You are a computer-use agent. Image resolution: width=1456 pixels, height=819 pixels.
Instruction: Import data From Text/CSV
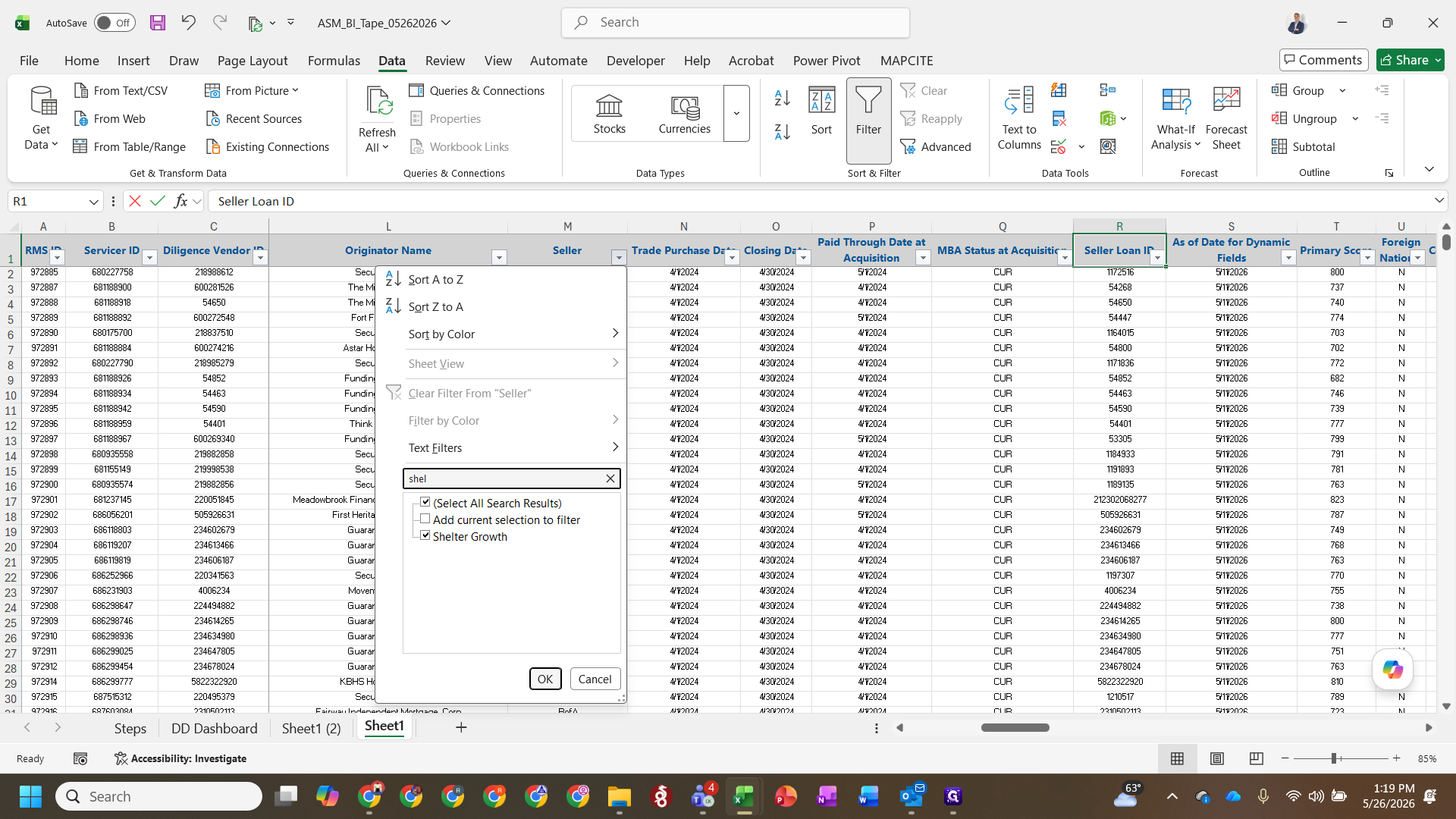coord(121,90)
